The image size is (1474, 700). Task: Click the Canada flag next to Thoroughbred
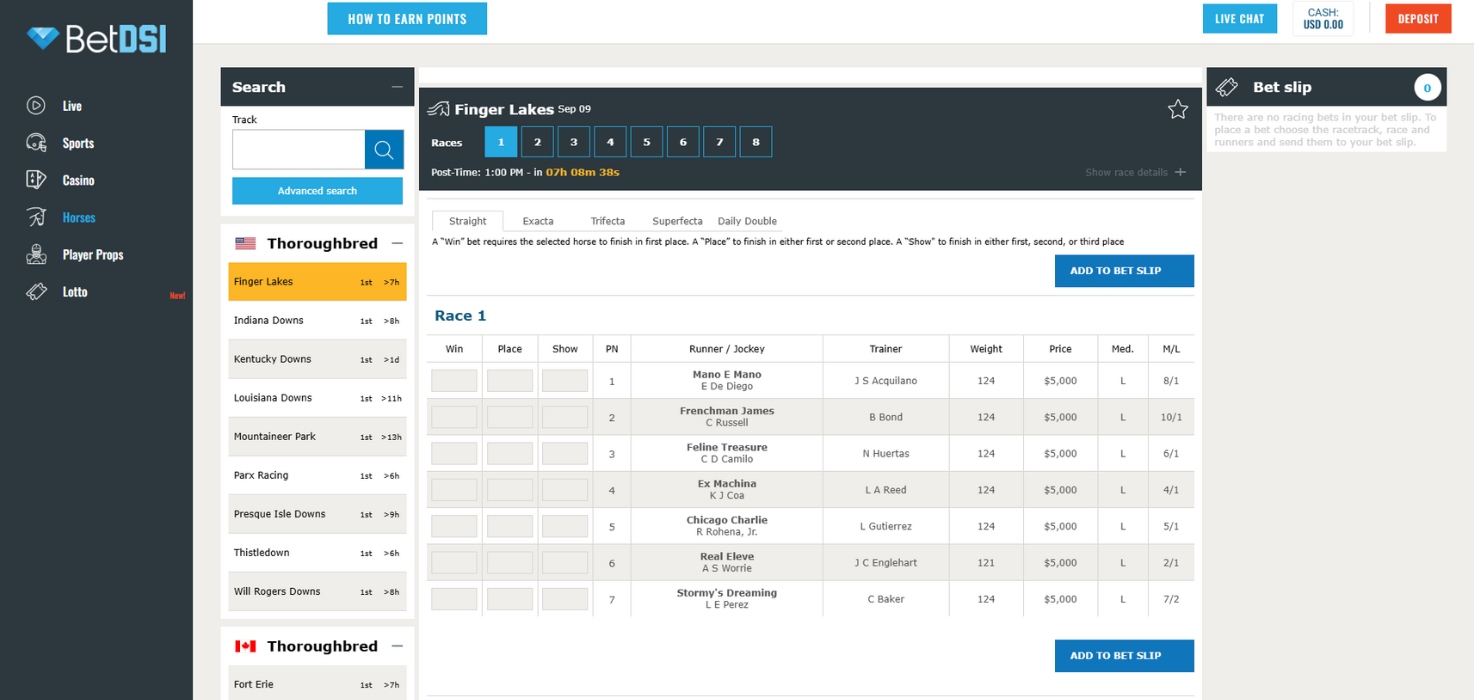[x=245, y=646]
